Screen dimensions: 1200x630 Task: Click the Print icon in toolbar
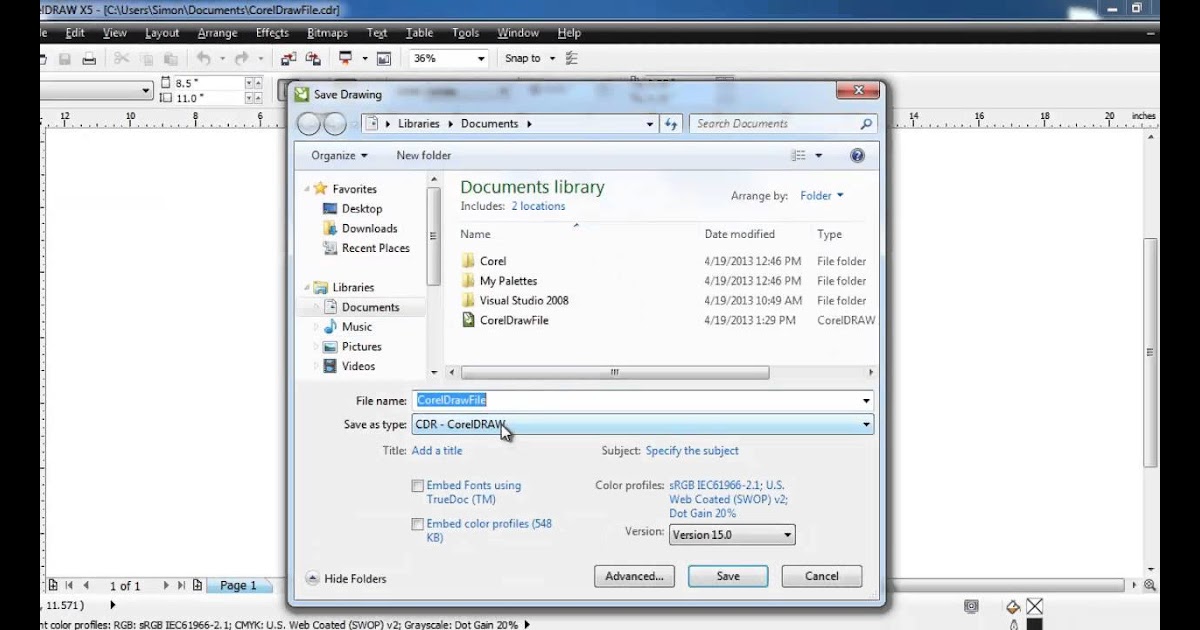pos(89,59)
